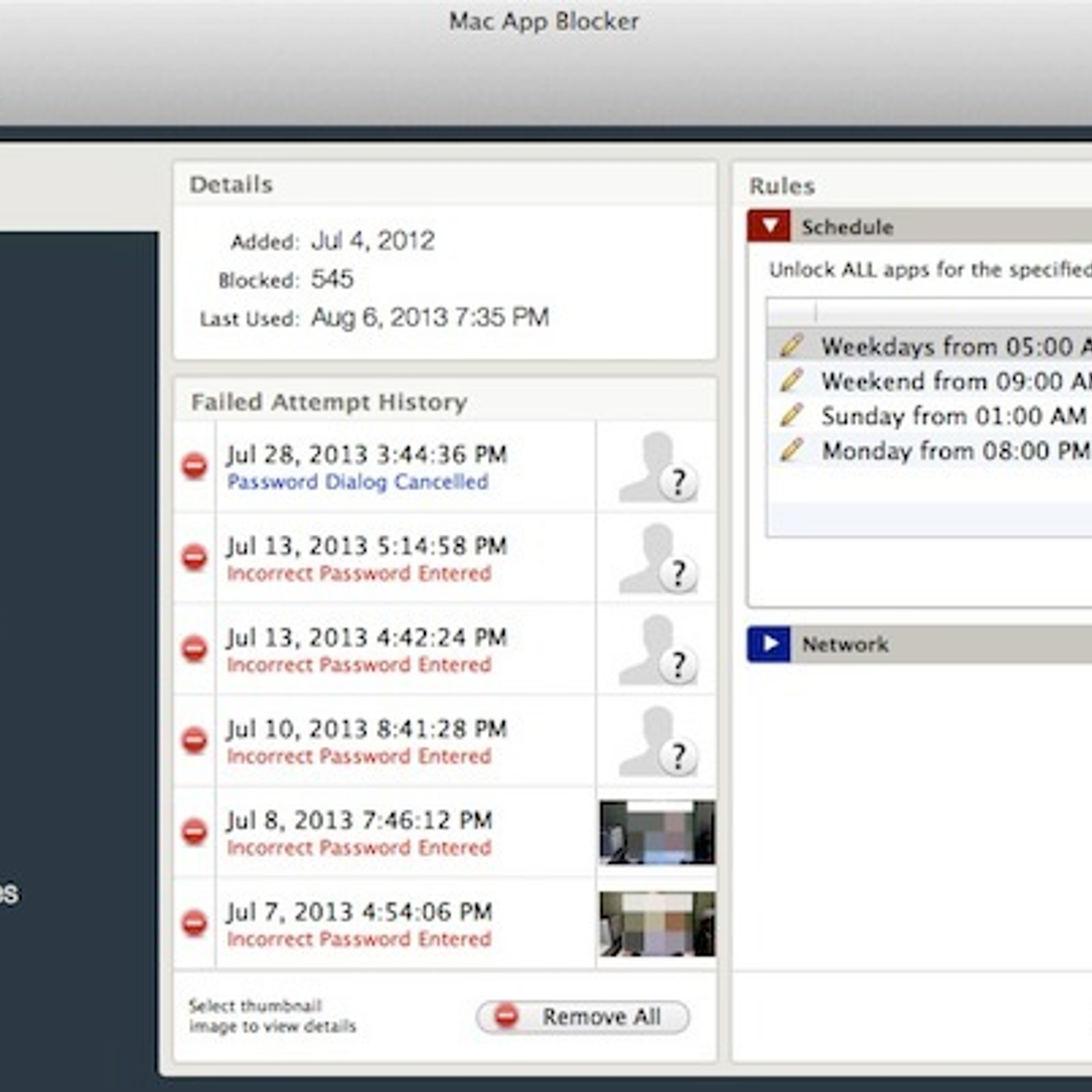
Task: Collapse the Schedule rules section
Action: [769, 226]
